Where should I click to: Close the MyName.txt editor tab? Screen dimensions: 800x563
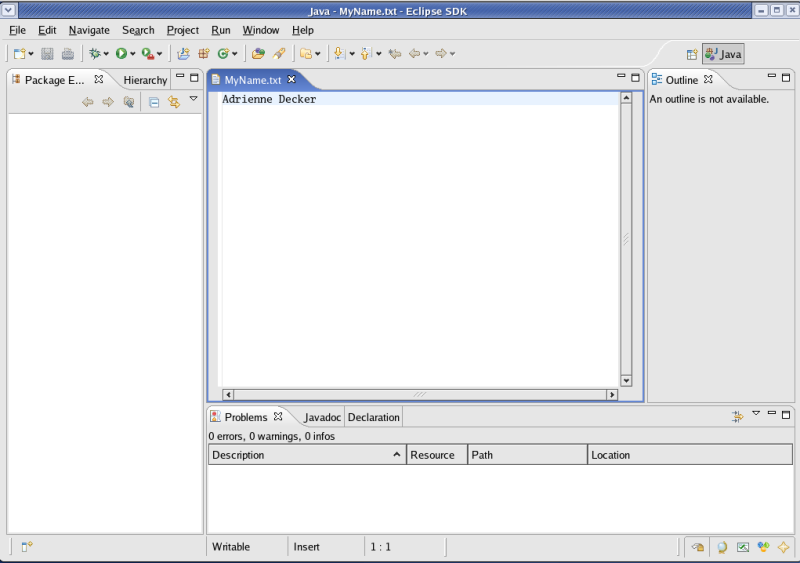click(x=292, y=79)
